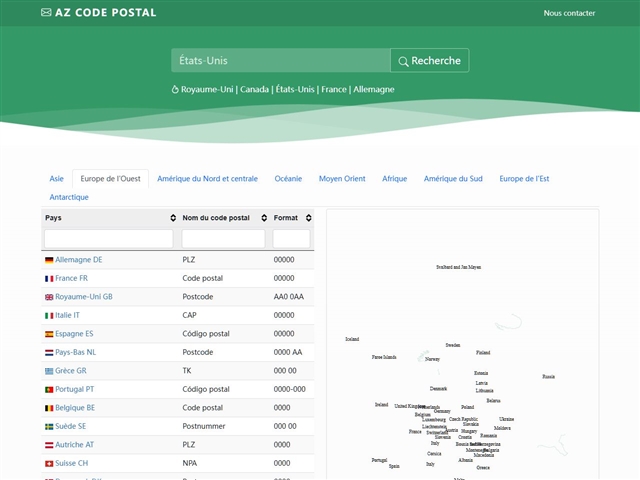Click the France quick link under search
This screenshot has height=480, width=640.
(x=333, y=89)
